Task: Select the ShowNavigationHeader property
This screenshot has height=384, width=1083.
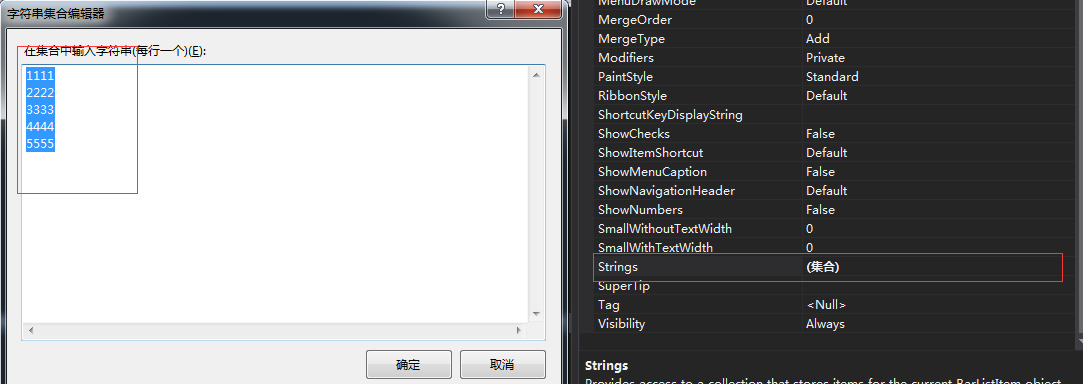Action: (666, 191)
